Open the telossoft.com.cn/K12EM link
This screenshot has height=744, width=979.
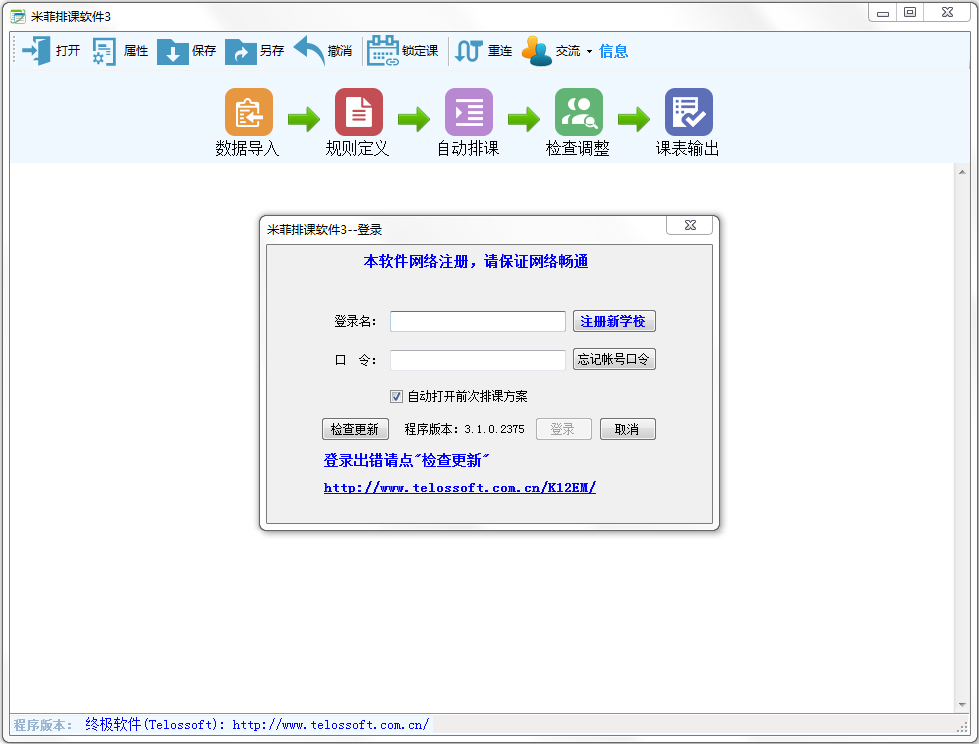tap(460, 487)
